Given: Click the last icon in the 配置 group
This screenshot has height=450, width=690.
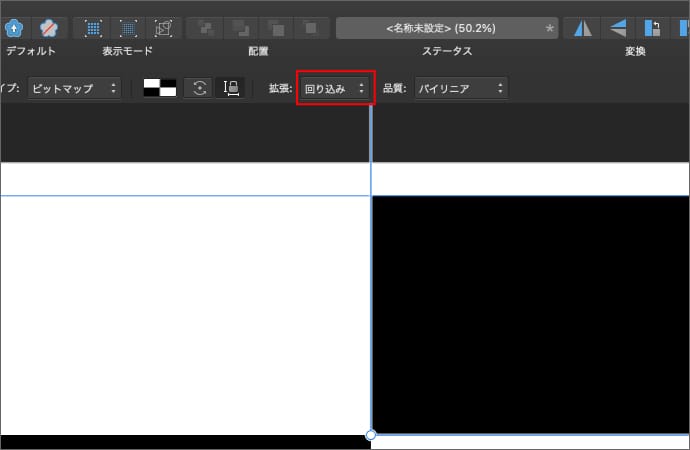Looking at the screenshot, I should [x=310, y=27].
